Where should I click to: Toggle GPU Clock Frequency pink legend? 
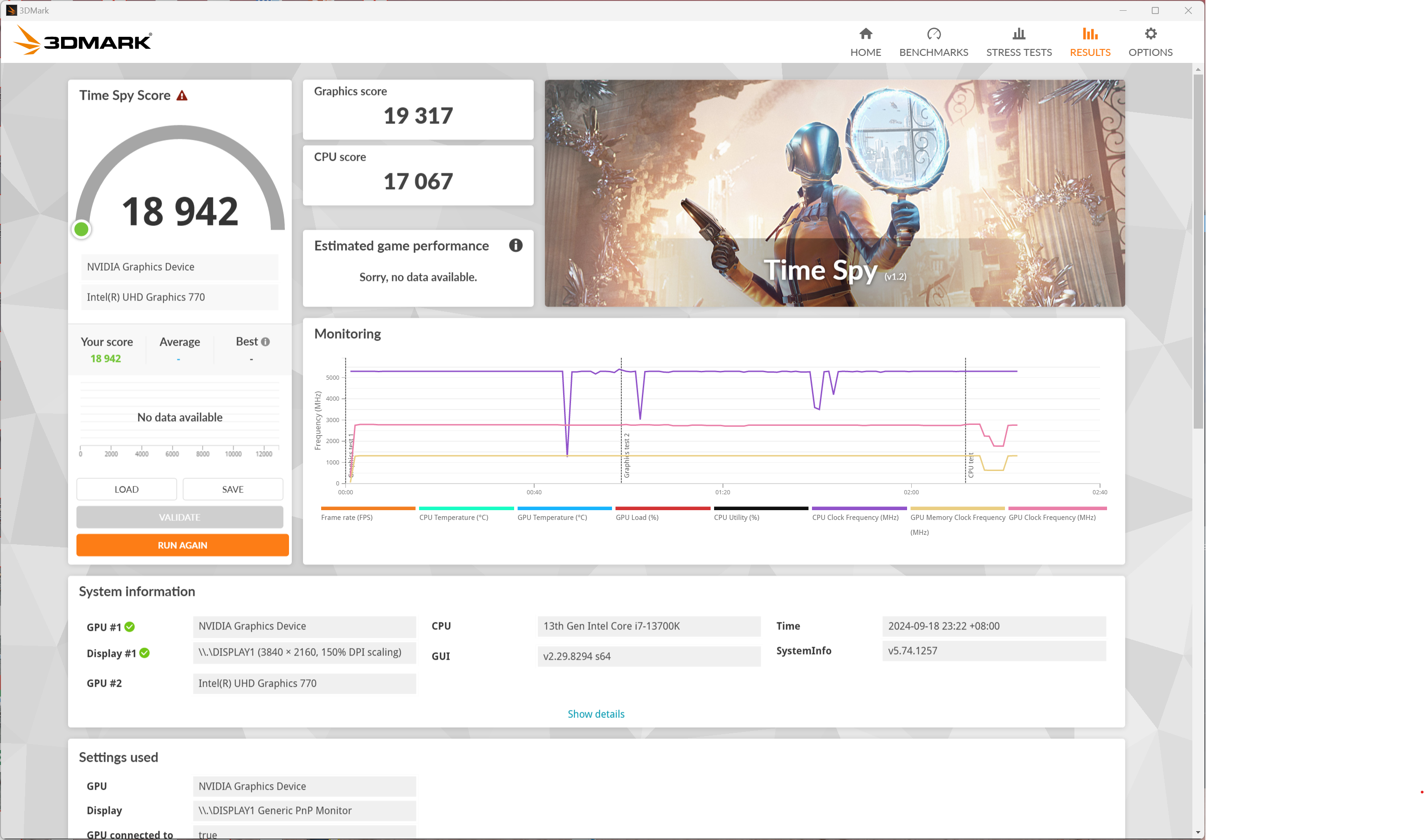pos(1057,508)
